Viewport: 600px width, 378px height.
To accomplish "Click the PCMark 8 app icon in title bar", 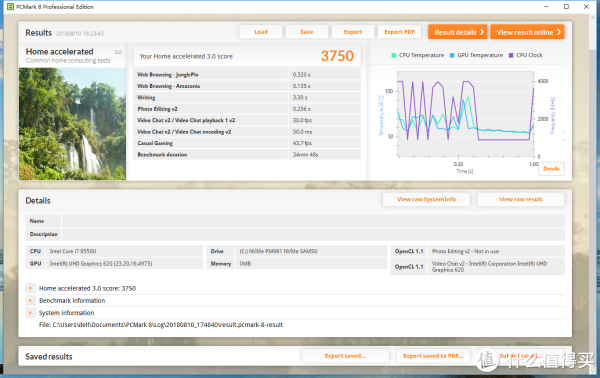I will 10,7.
